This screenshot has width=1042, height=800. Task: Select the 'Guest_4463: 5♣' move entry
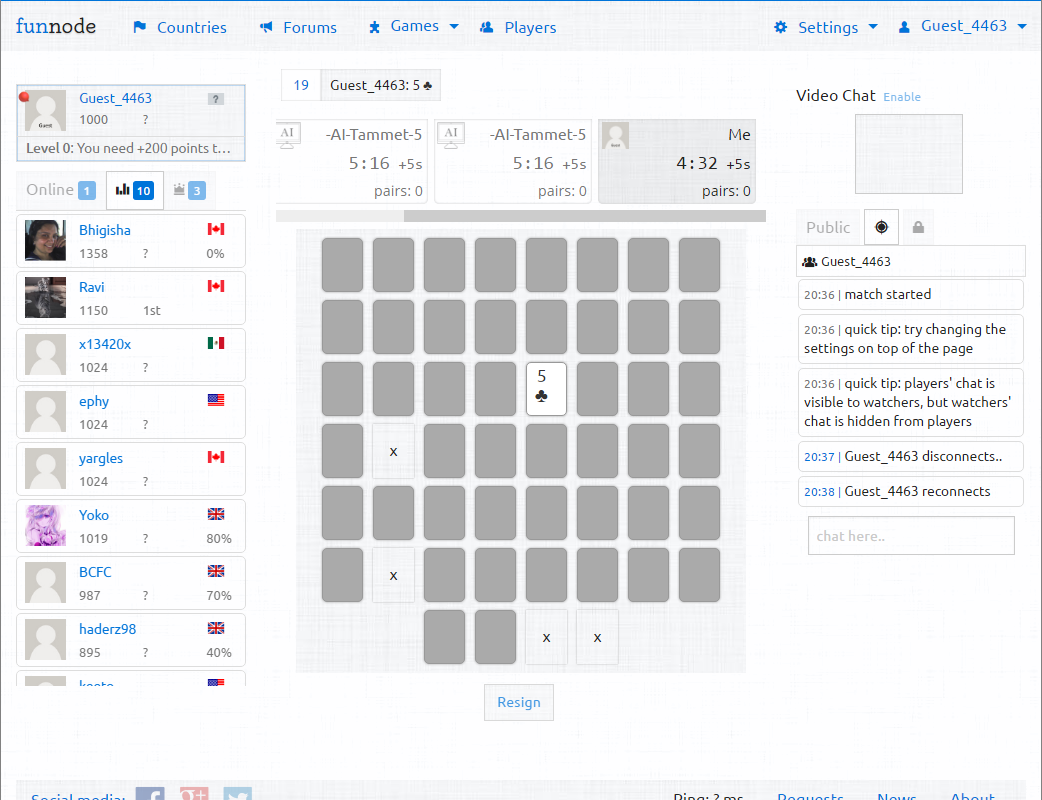click(x=381, y=85)
